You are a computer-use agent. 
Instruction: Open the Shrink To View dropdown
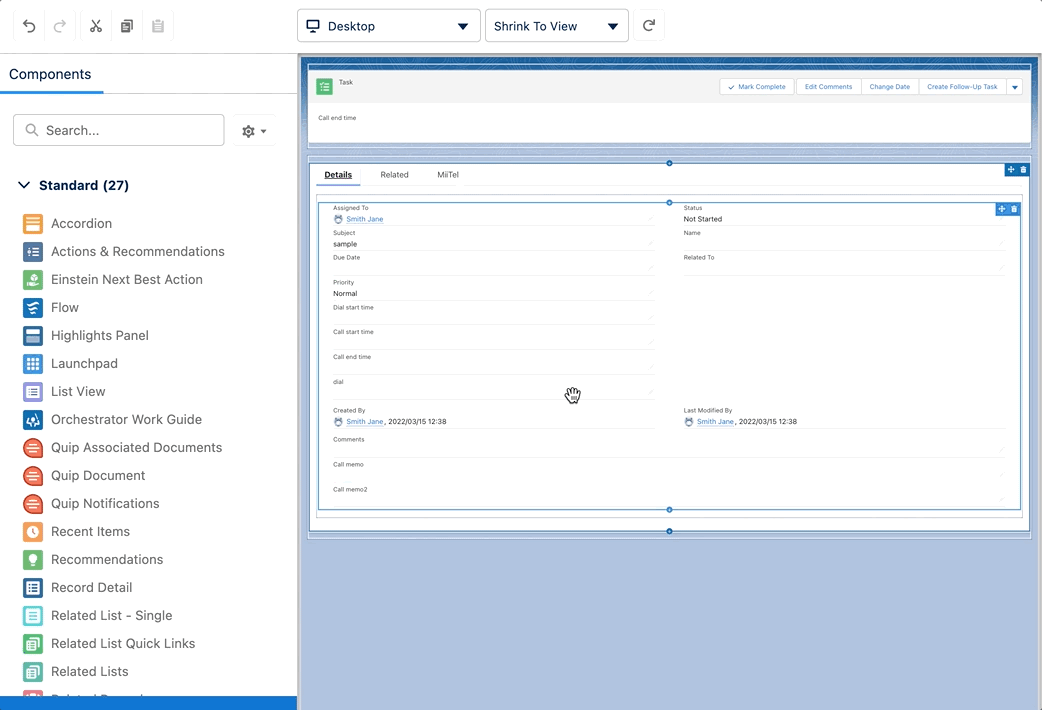[x=556, y=26]
